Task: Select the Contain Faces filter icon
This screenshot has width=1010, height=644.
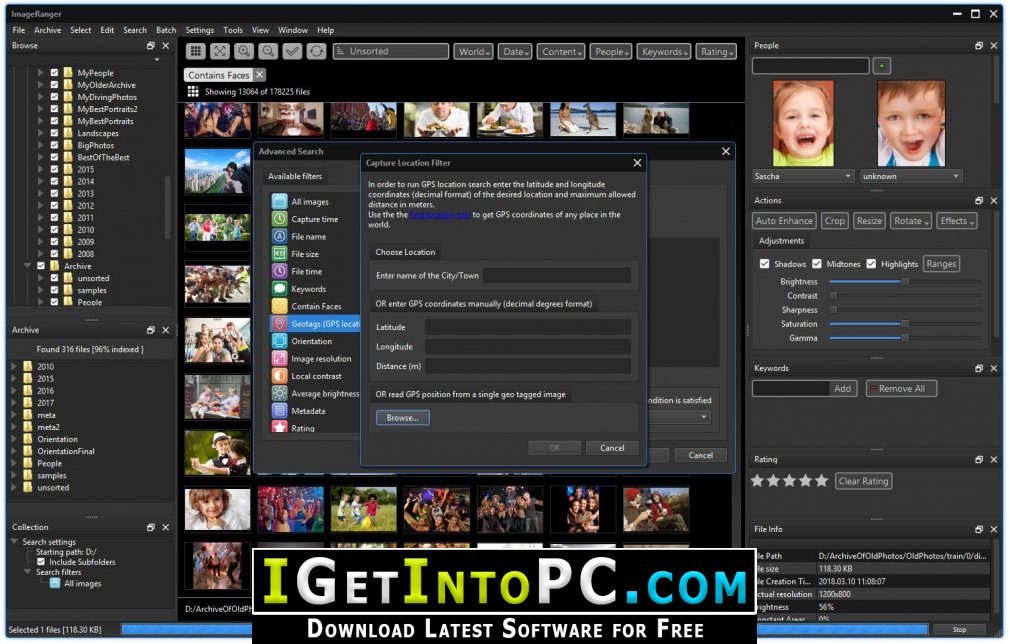Action: pyautogui.click(x=280, y=306)
